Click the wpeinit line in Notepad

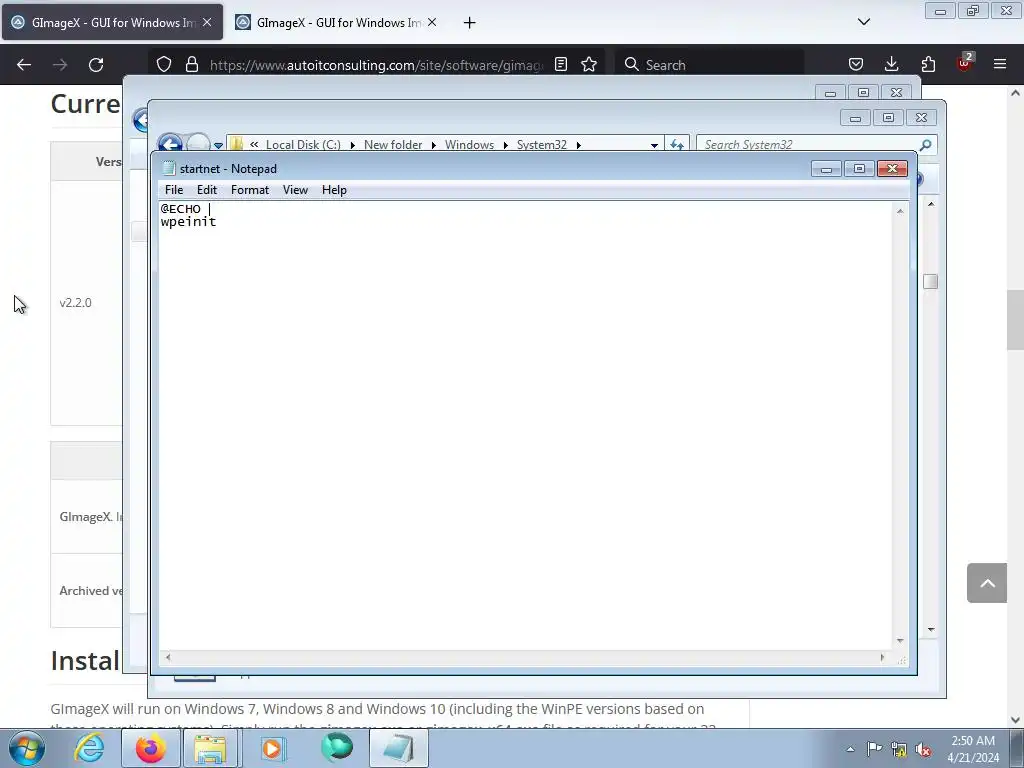(188, 222)
